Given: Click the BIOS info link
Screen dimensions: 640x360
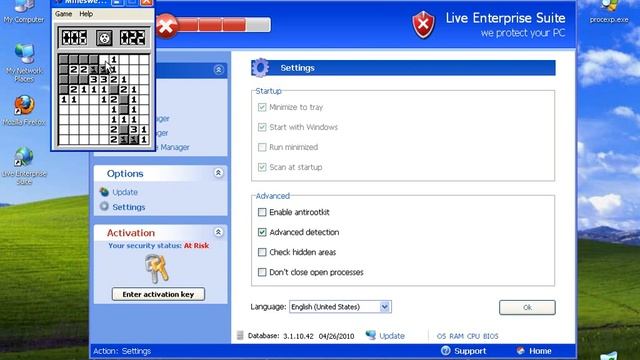Looking at the screenshot, I should pos(491,336).
